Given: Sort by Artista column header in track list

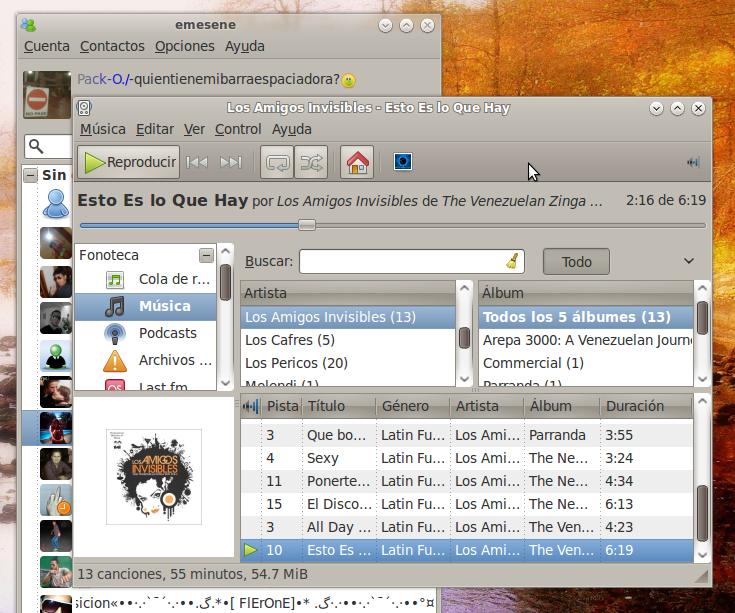Looking at the screenshot, I should coord(487,406).
